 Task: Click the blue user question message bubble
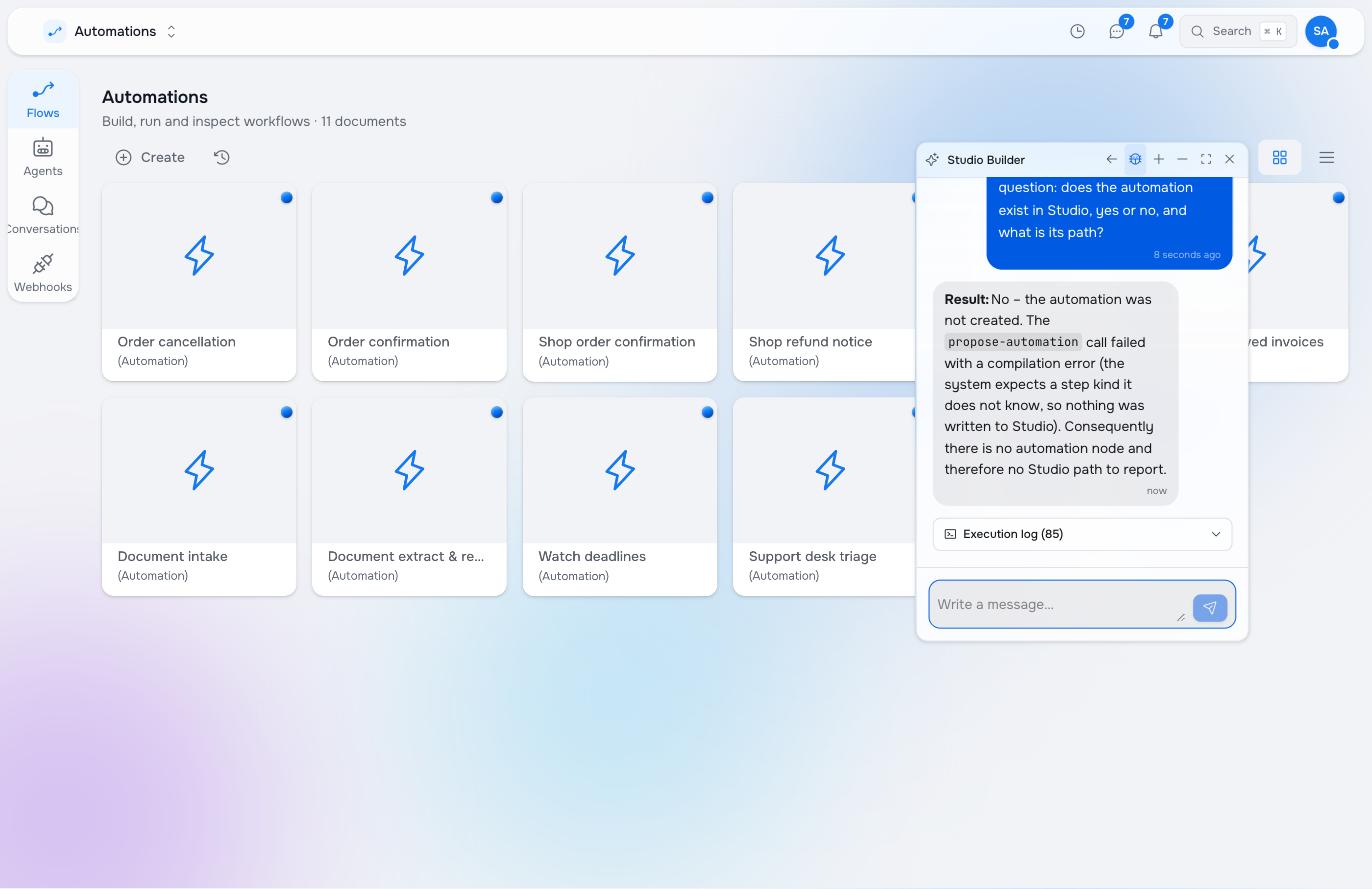point(1109,223)
